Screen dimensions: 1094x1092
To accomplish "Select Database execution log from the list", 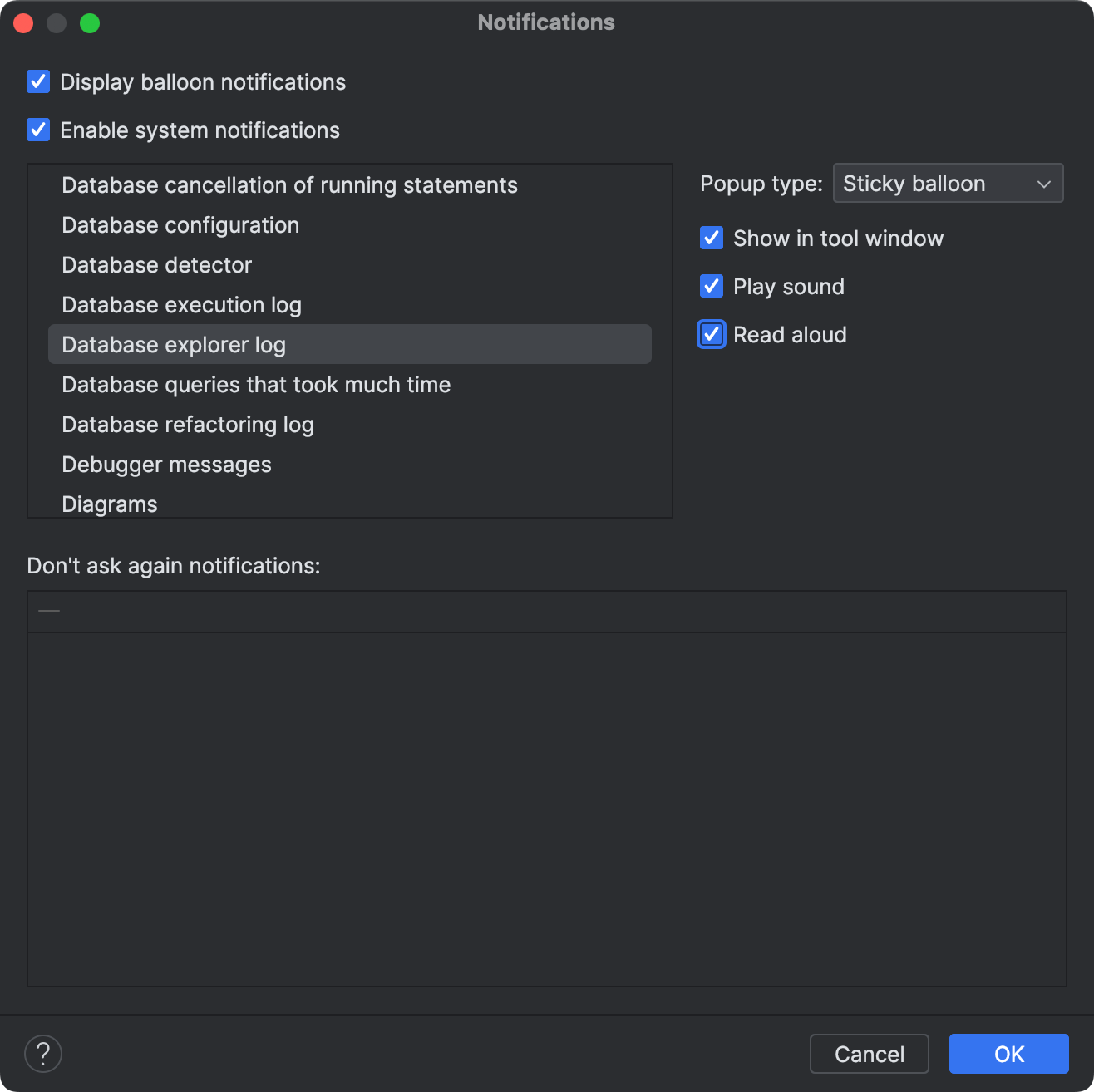I will (x=181, y=304).
